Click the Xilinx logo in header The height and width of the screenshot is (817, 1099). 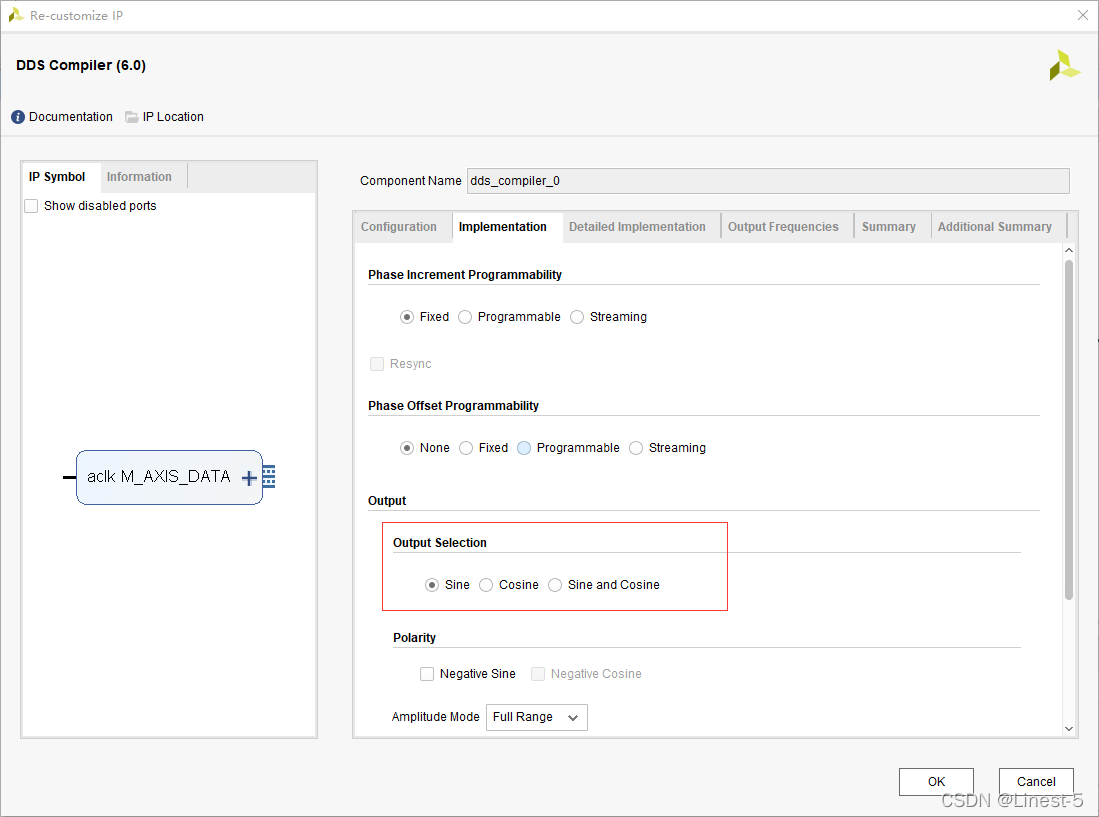[x=1064, y=65]
